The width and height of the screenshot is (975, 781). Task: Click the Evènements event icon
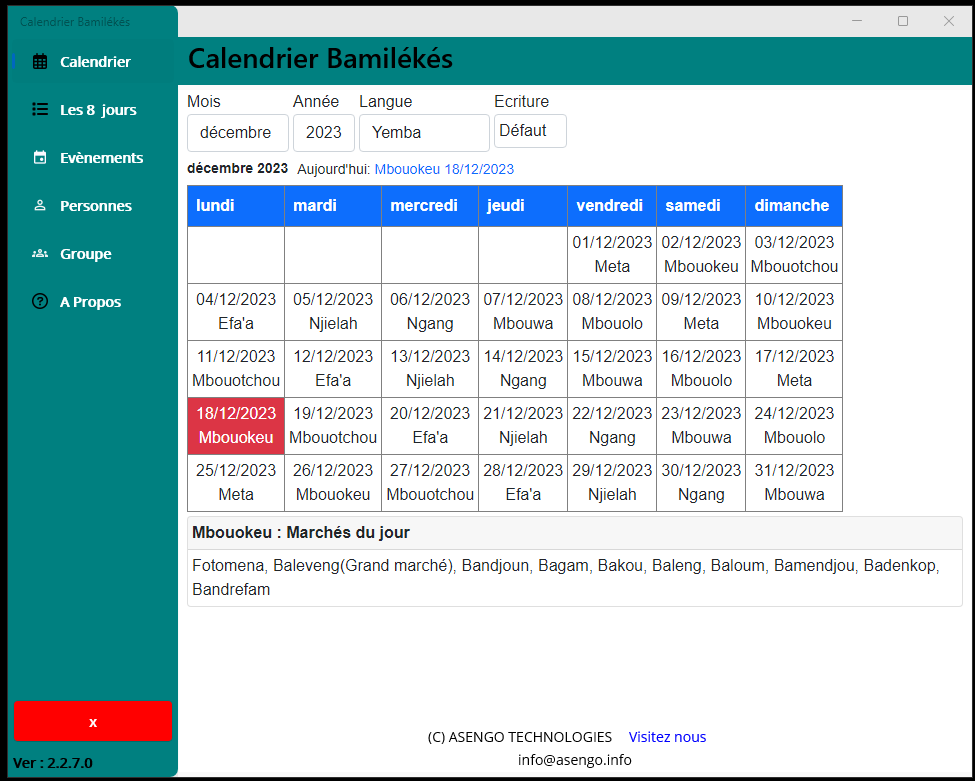point(40,157)
